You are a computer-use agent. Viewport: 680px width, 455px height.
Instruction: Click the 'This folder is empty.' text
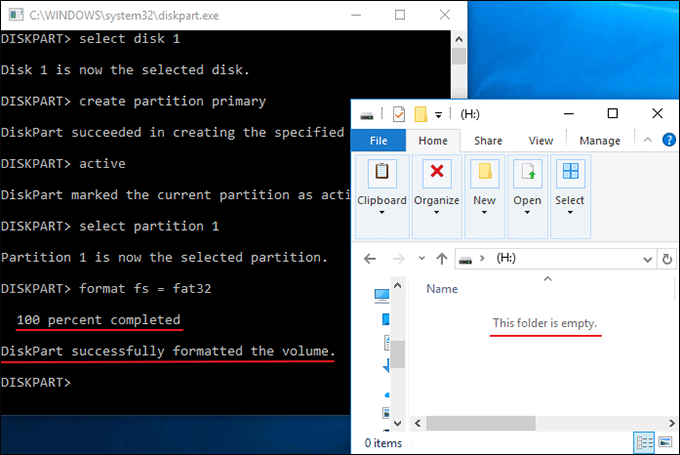[545, 324]
